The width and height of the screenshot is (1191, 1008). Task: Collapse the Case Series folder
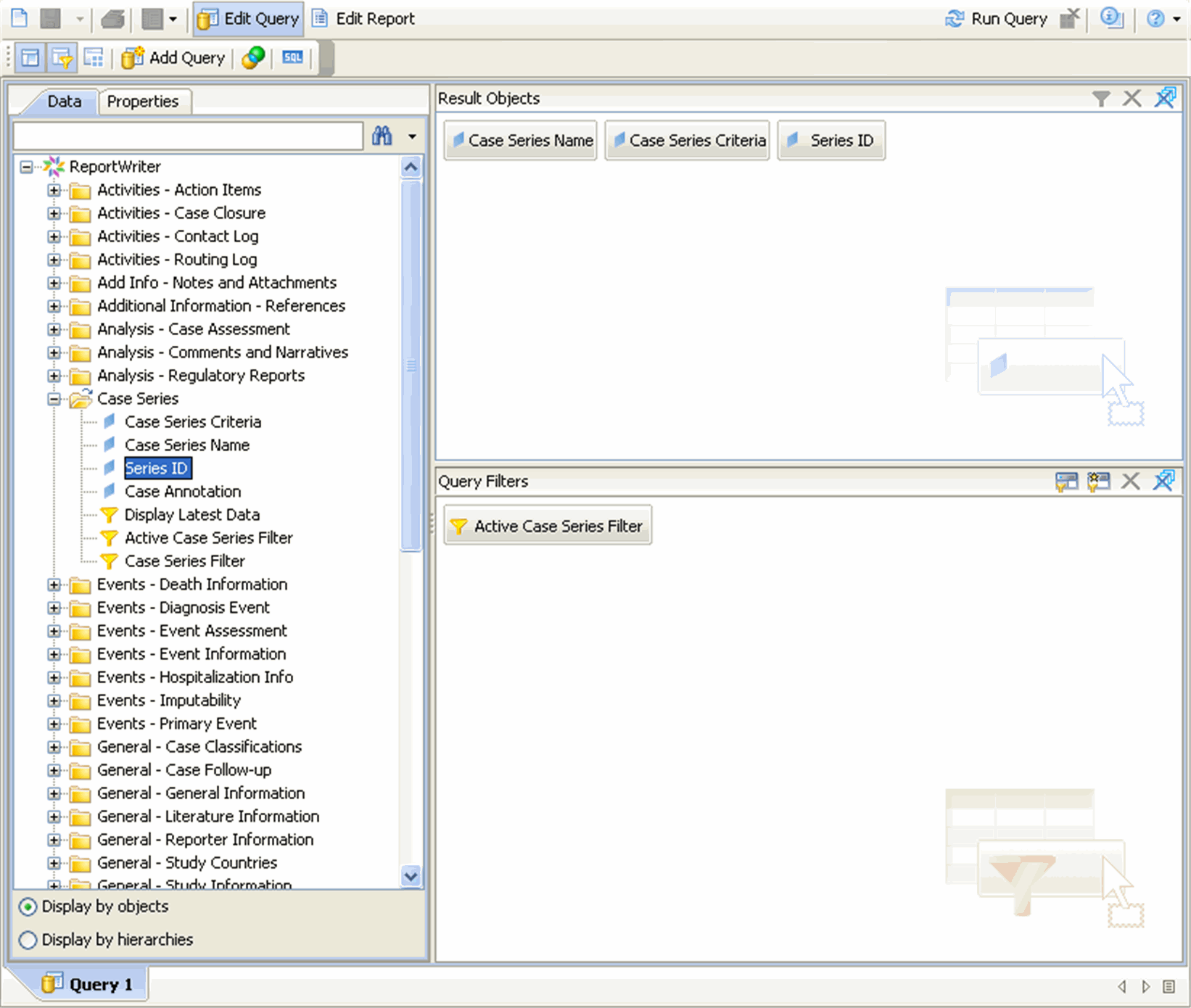click(54, 399)
